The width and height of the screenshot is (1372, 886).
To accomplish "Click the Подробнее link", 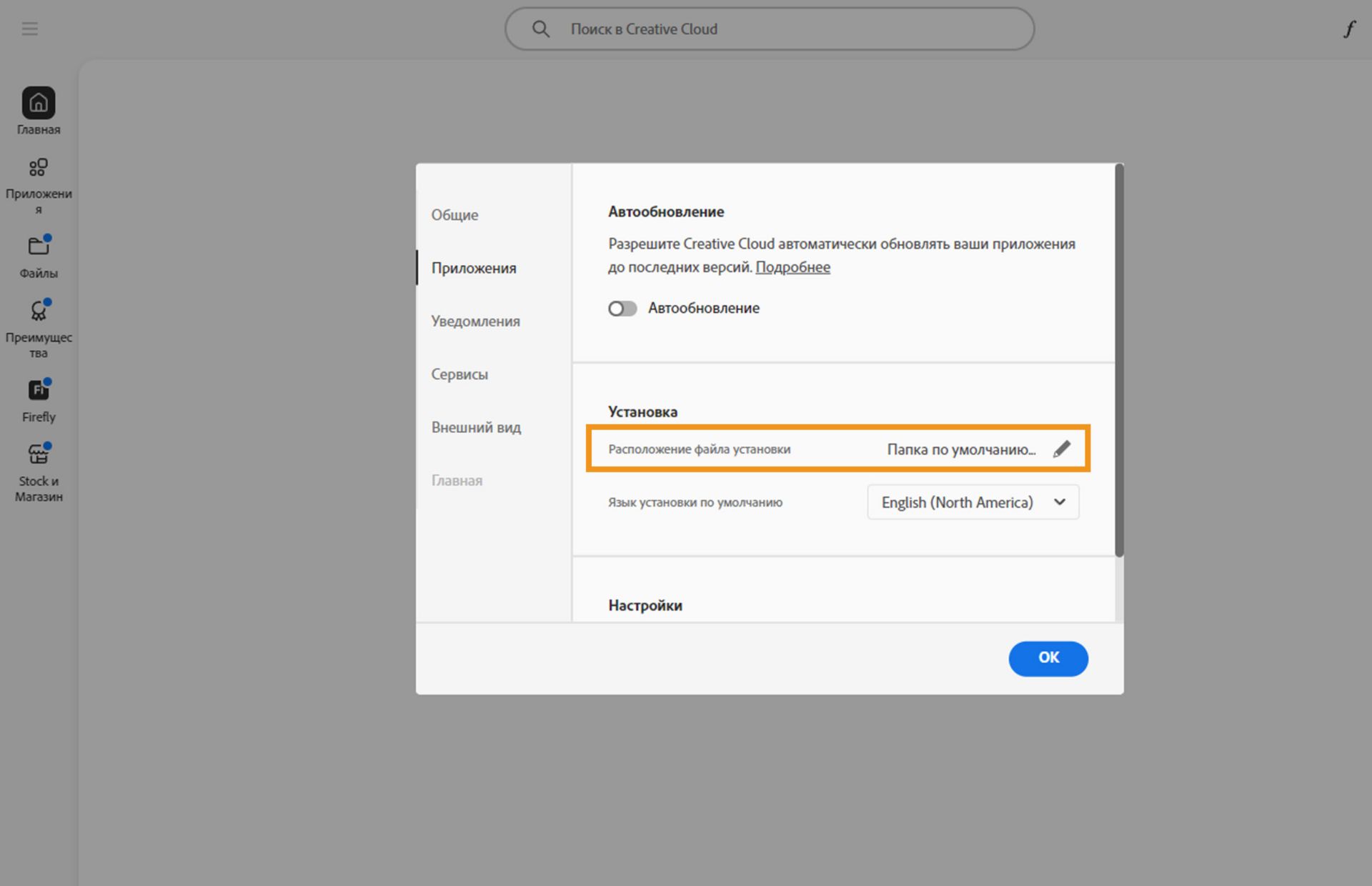I will (792, 267).
